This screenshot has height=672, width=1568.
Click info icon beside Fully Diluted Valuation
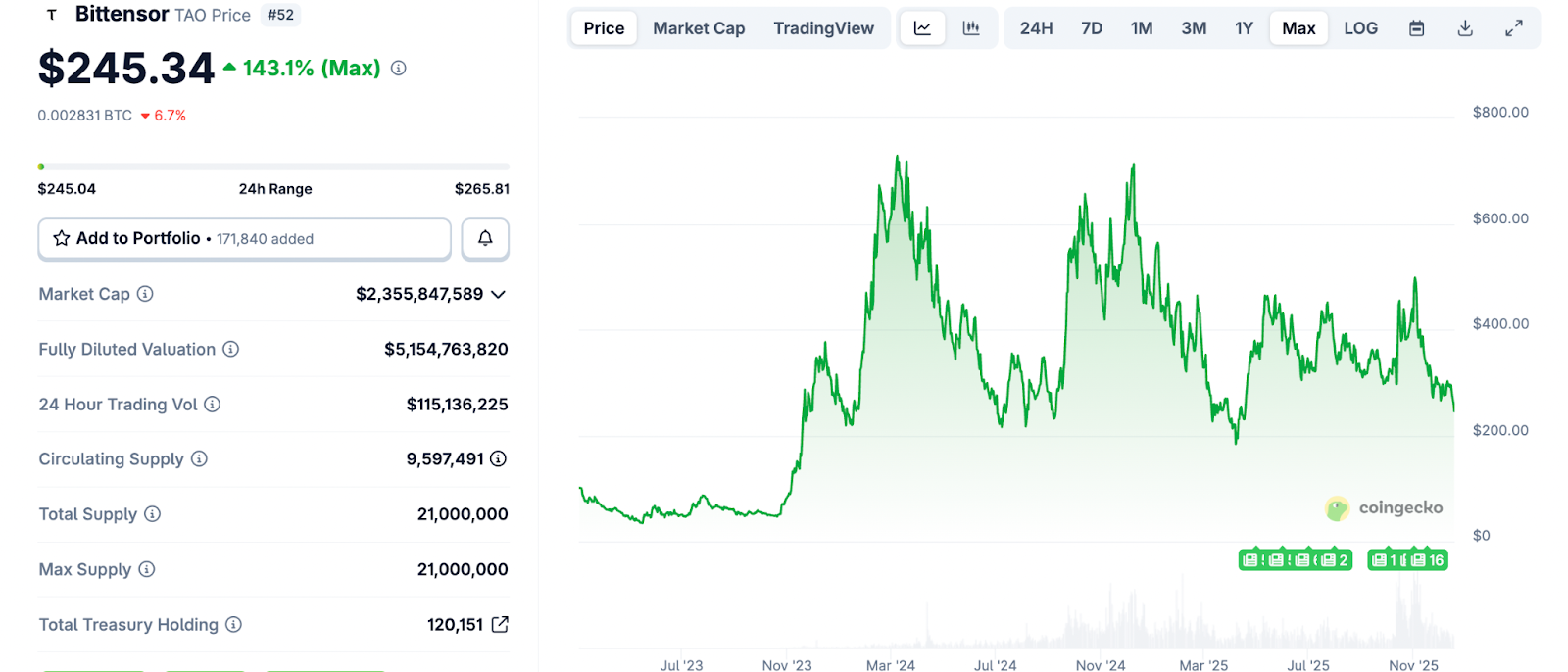point(231,349)
